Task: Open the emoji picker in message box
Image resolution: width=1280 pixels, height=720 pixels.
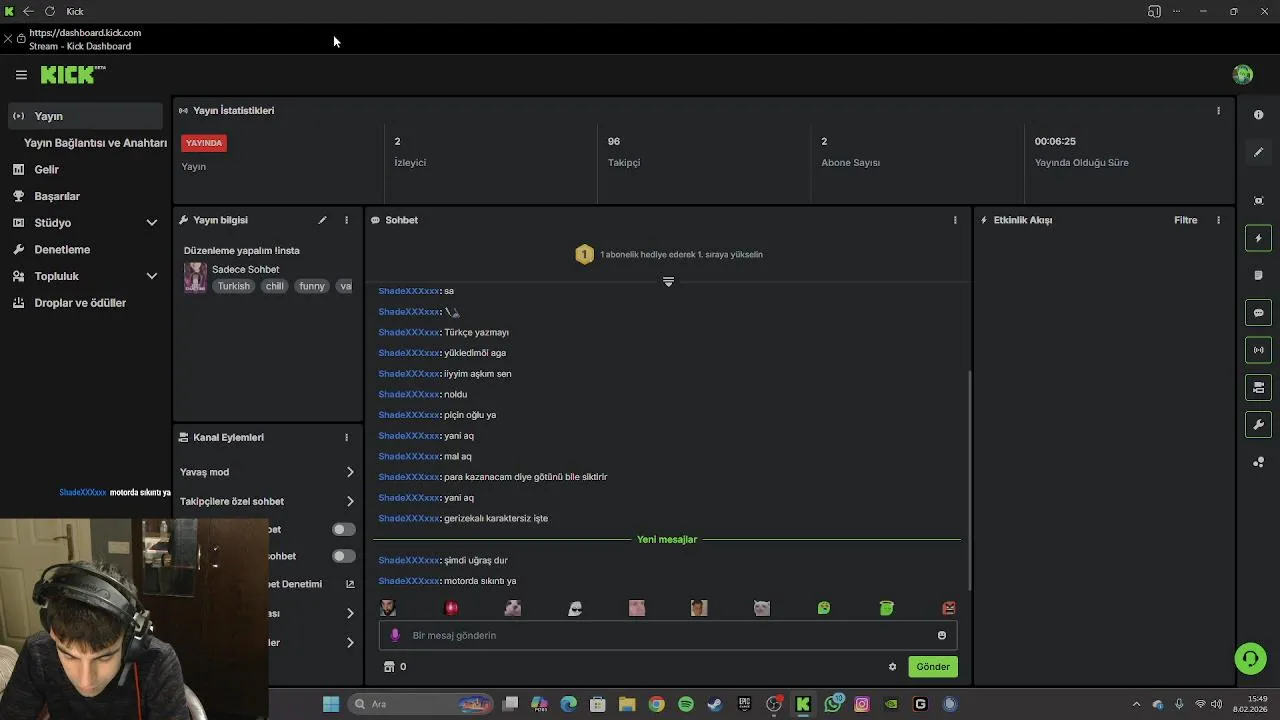Action: click(941, 635)
